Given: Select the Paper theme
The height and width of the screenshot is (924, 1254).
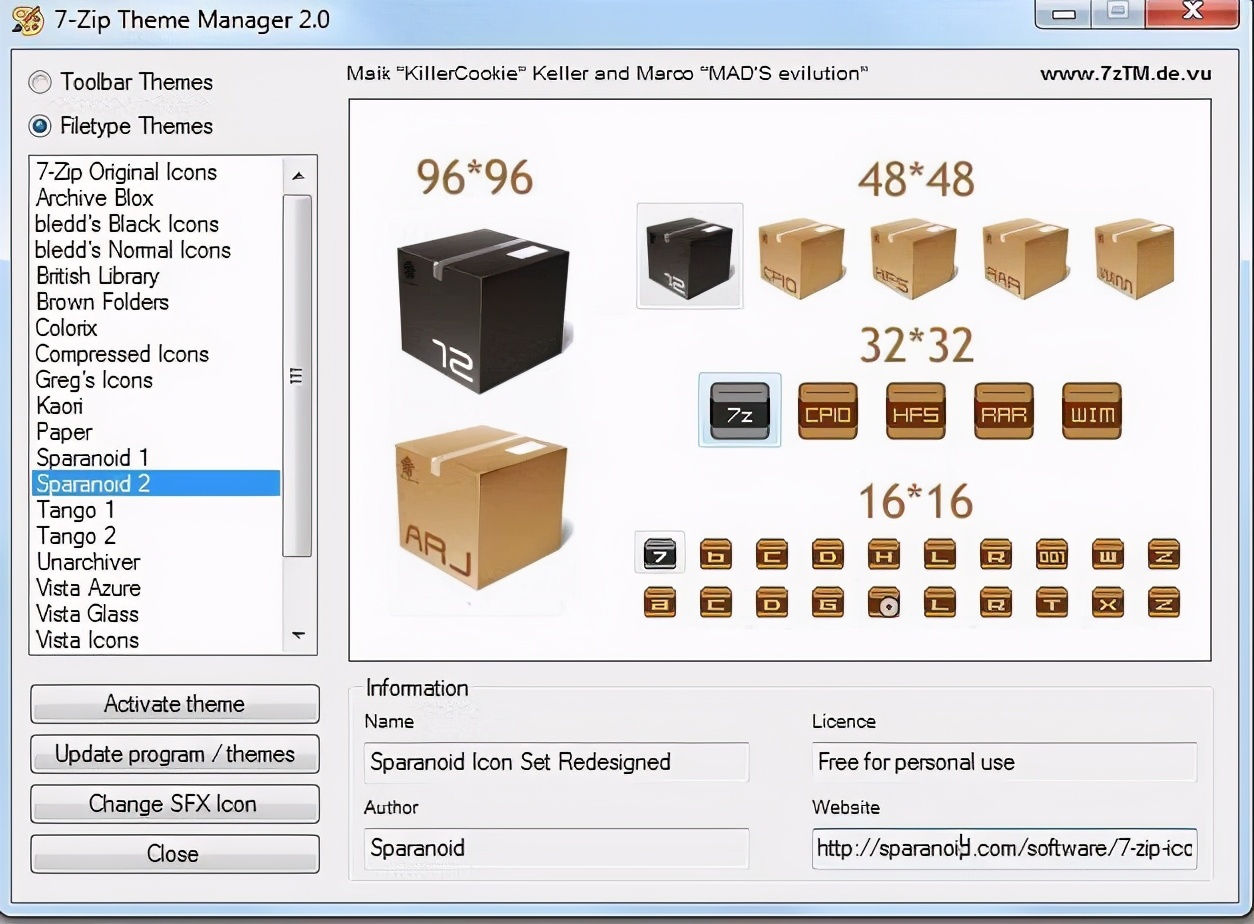Looking at the screenshot, I should pos(156,432).
